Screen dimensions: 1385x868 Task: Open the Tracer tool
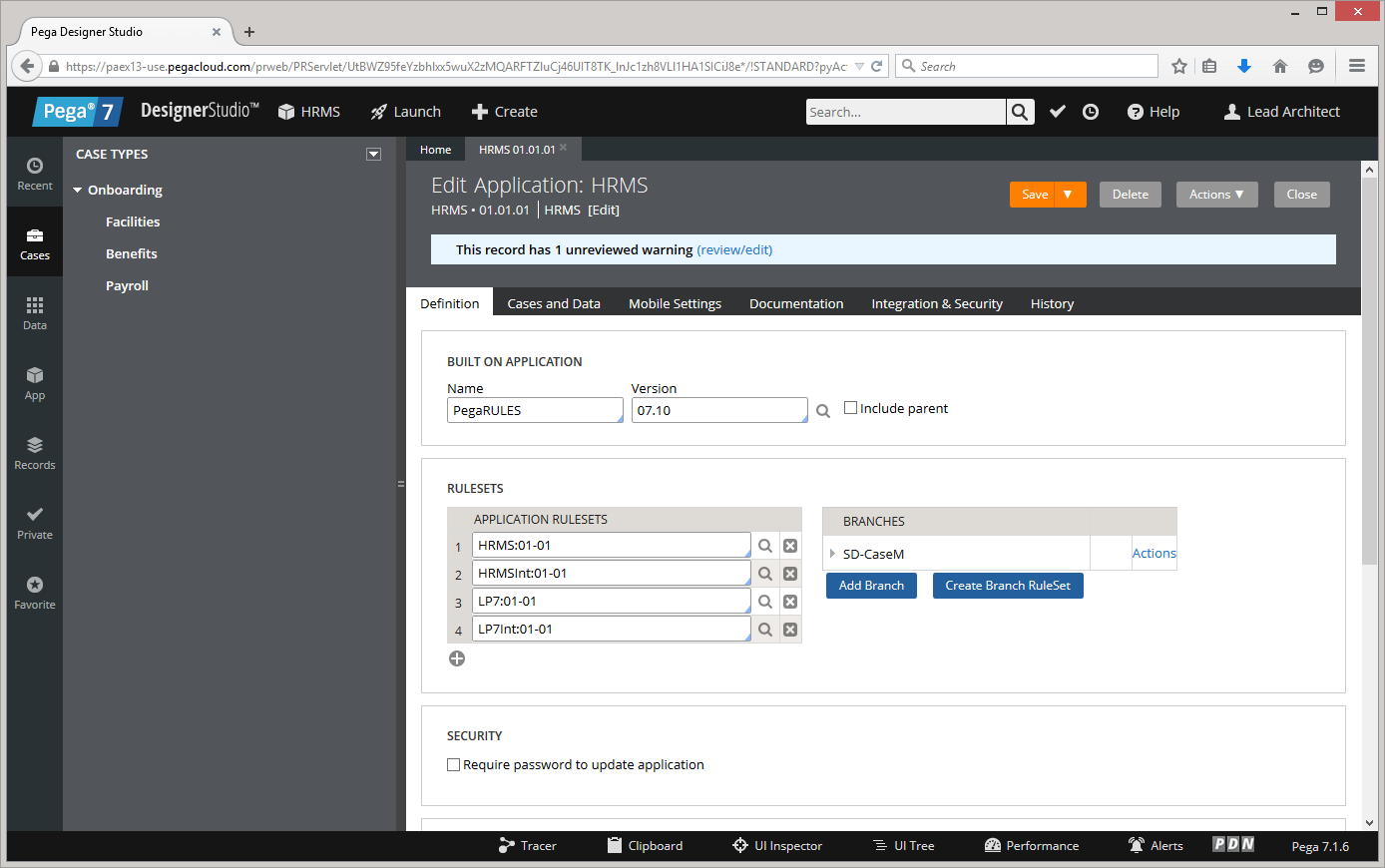(528, 845)
